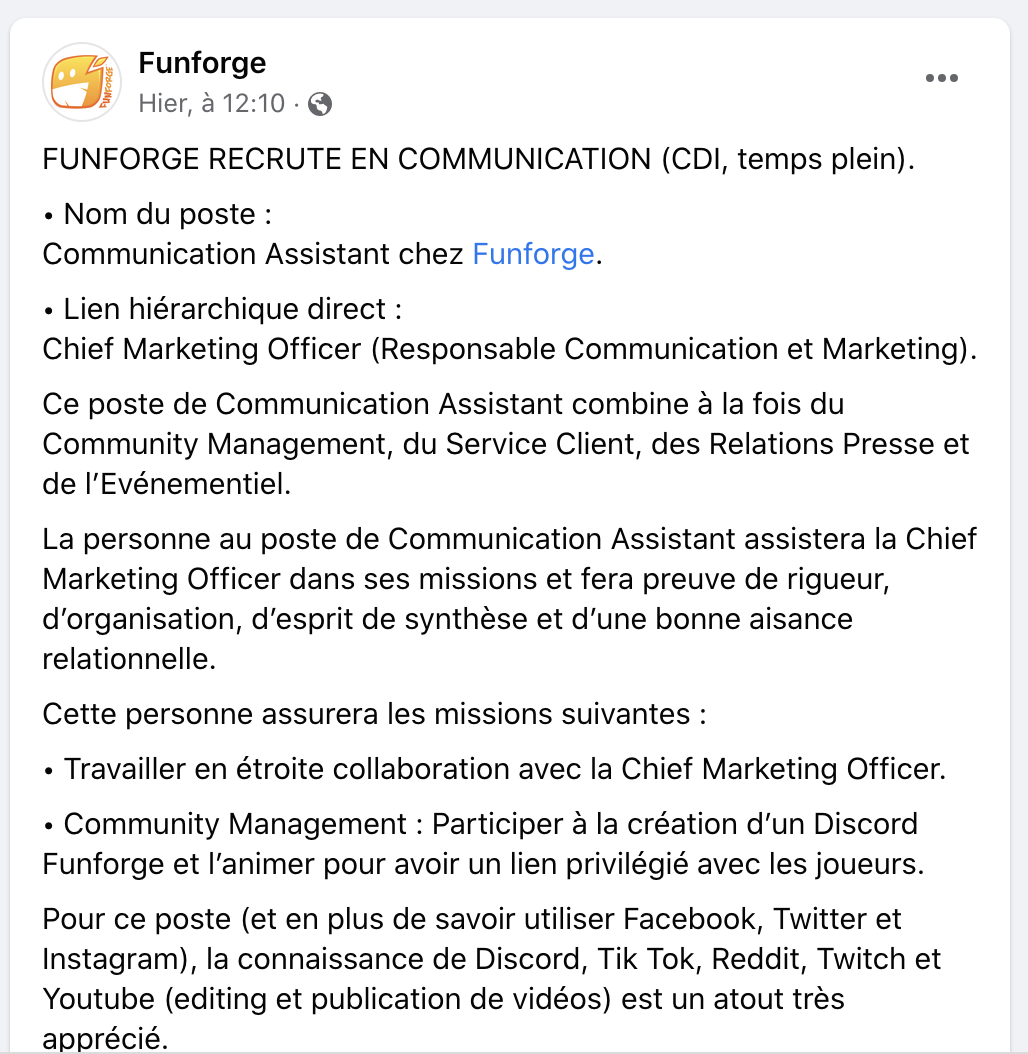1028x1054 pixels.
Task: Open the three-dot post options menu
Action: 941,78
